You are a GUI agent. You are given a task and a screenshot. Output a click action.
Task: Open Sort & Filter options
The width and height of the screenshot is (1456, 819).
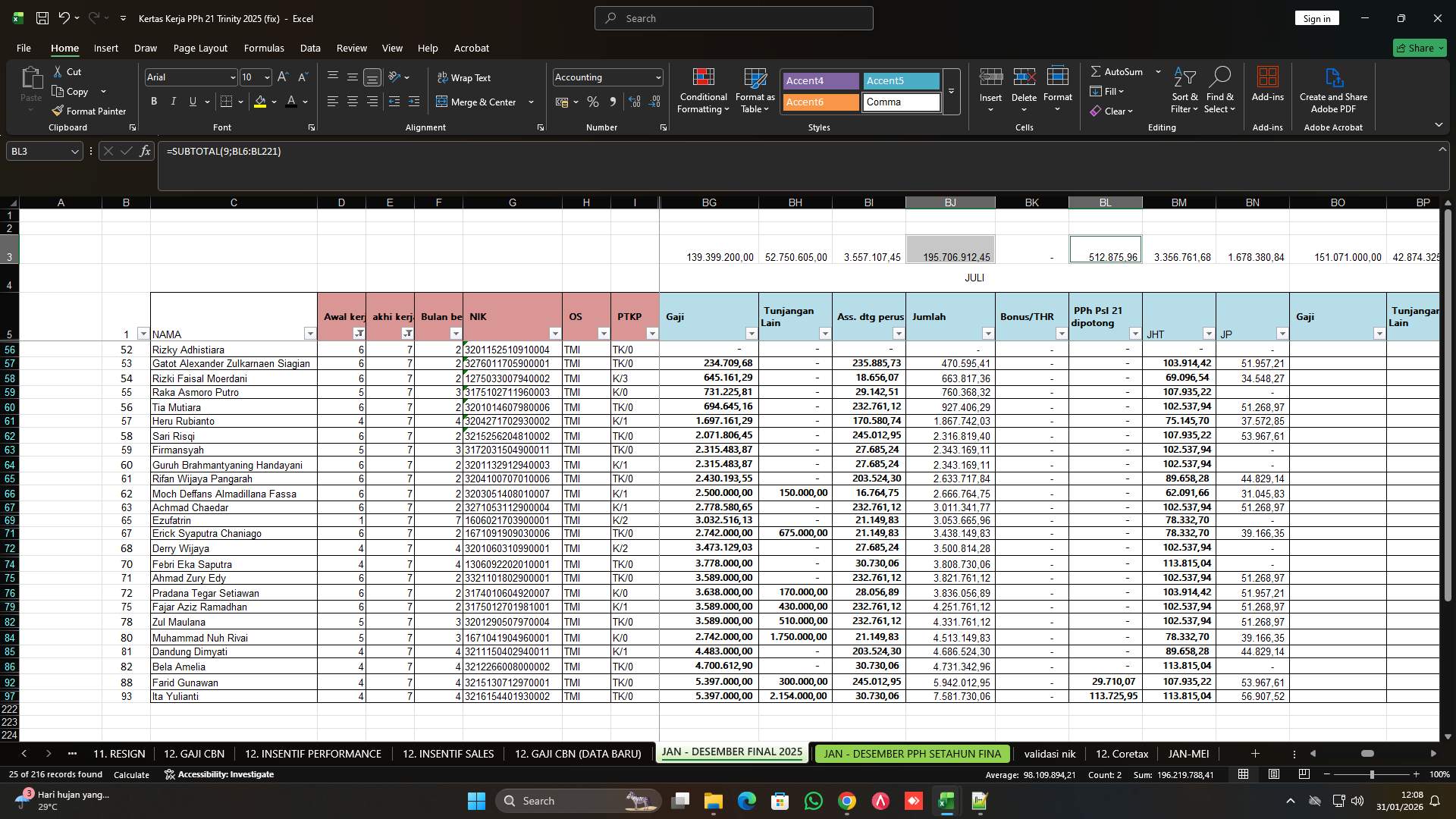click(x=1183, y=89)
